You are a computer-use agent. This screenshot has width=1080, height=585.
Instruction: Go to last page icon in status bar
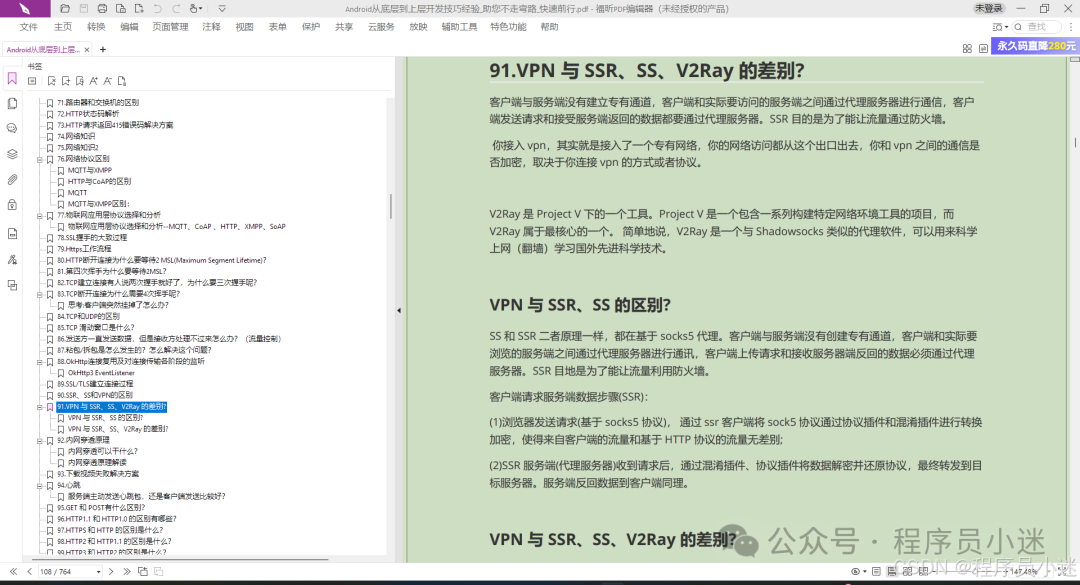click(127, 571)
